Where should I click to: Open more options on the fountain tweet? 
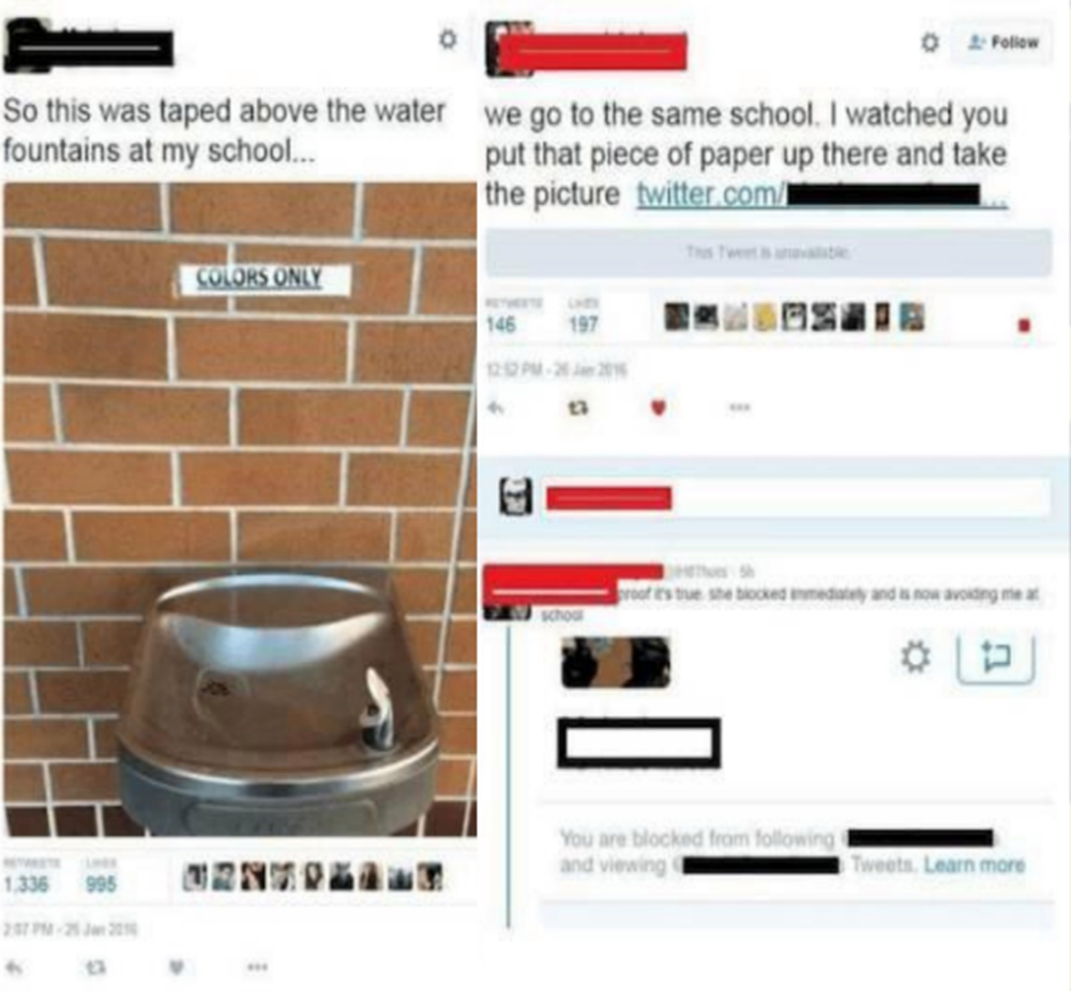[x=258, y=967]
